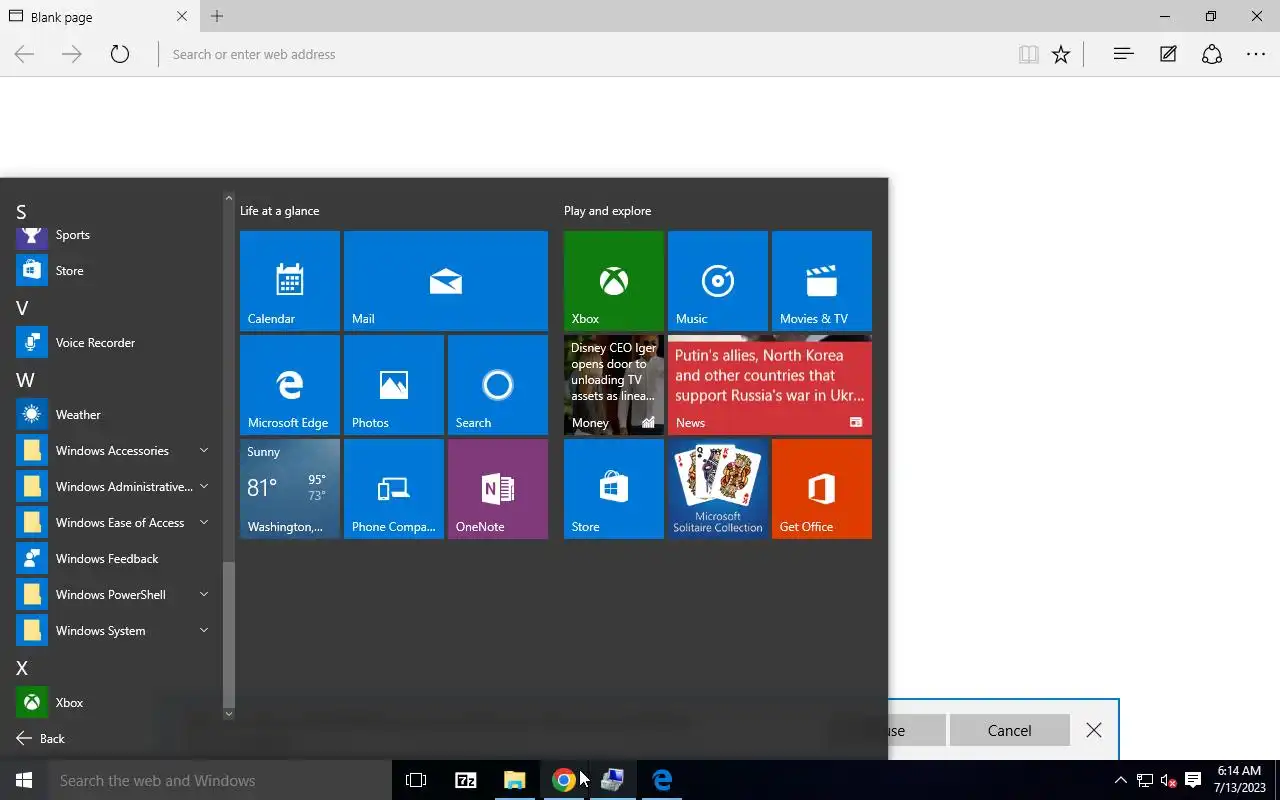
Task: Open Edge More actions menu
Action: [x=1256, y=55]
